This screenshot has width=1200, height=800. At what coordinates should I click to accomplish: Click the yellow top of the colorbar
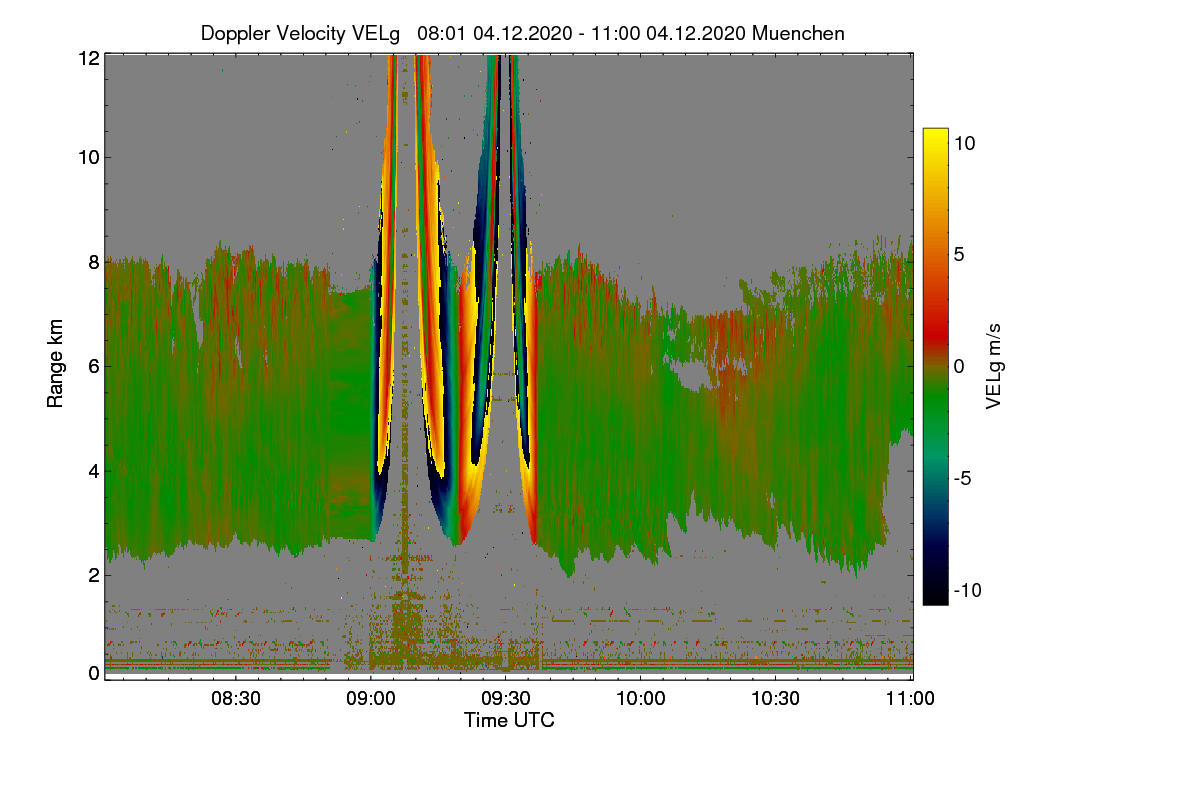[x=935, y=135]
